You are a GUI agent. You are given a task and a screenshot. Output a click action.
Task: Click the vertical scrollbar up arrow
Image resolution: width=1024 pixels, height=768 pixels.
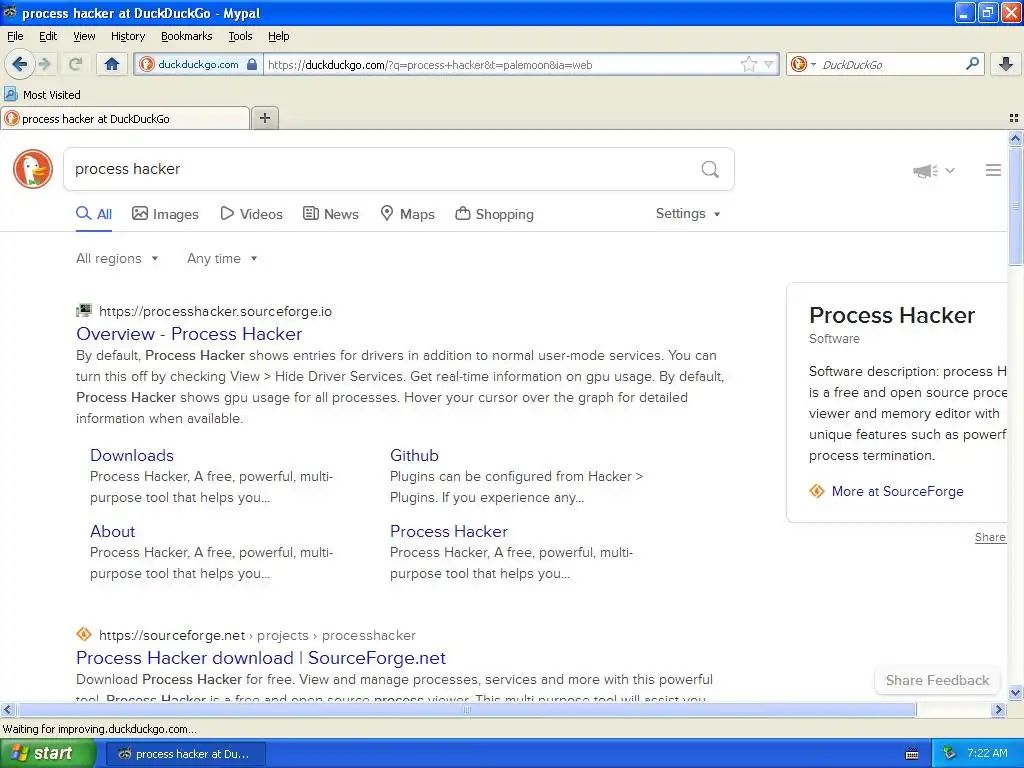pos(1015,138)
